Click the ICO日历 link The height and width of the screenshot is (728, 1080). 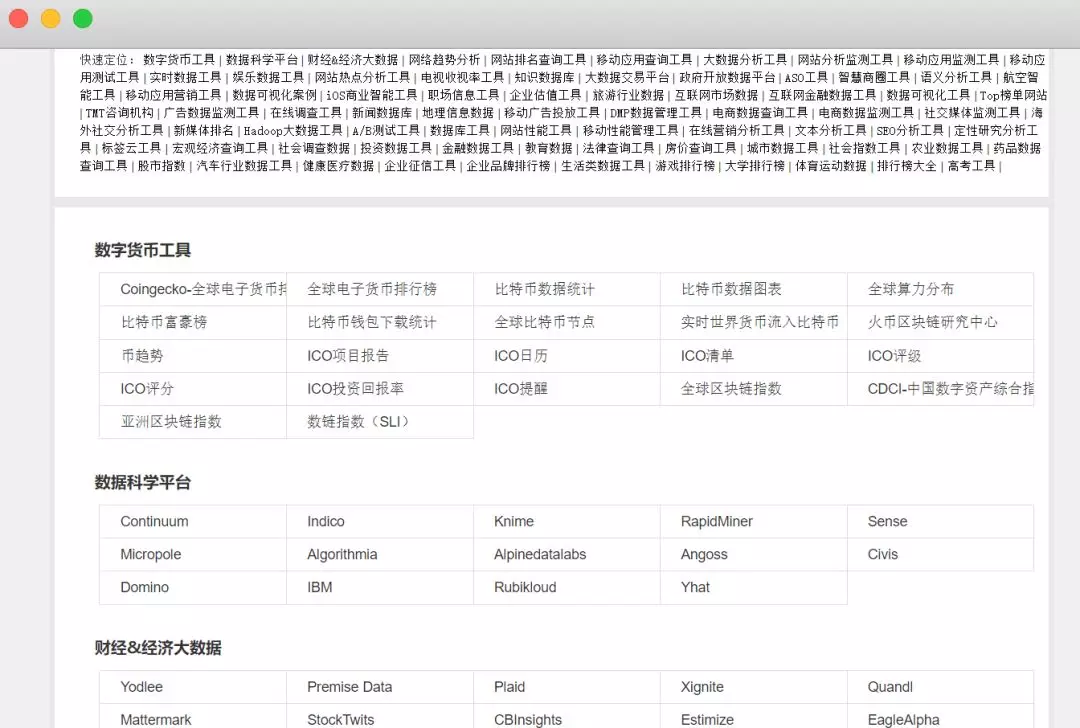521,355
